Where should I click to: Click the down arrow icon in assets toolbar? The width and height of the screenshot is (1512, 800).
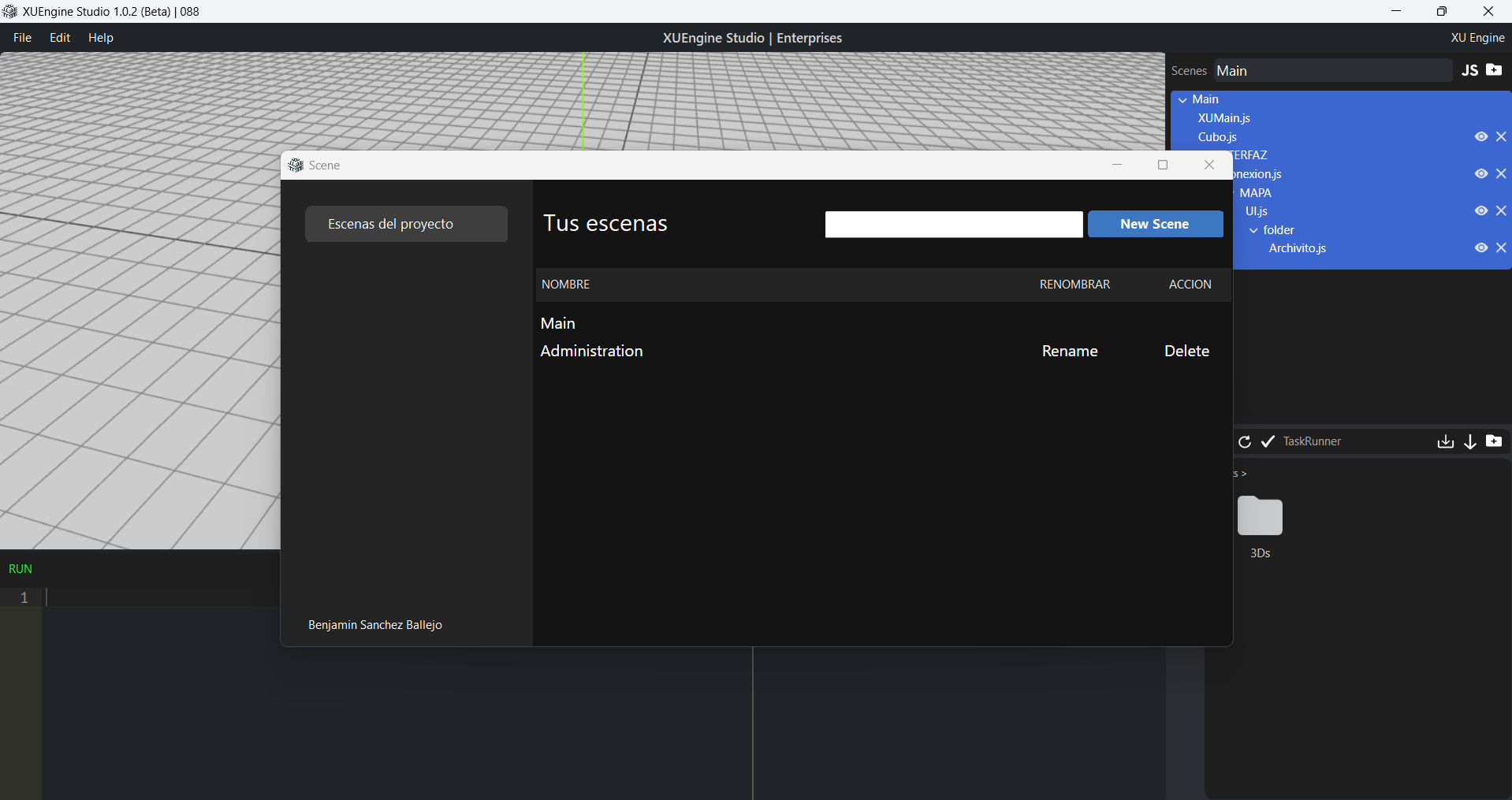point(1470,441)
